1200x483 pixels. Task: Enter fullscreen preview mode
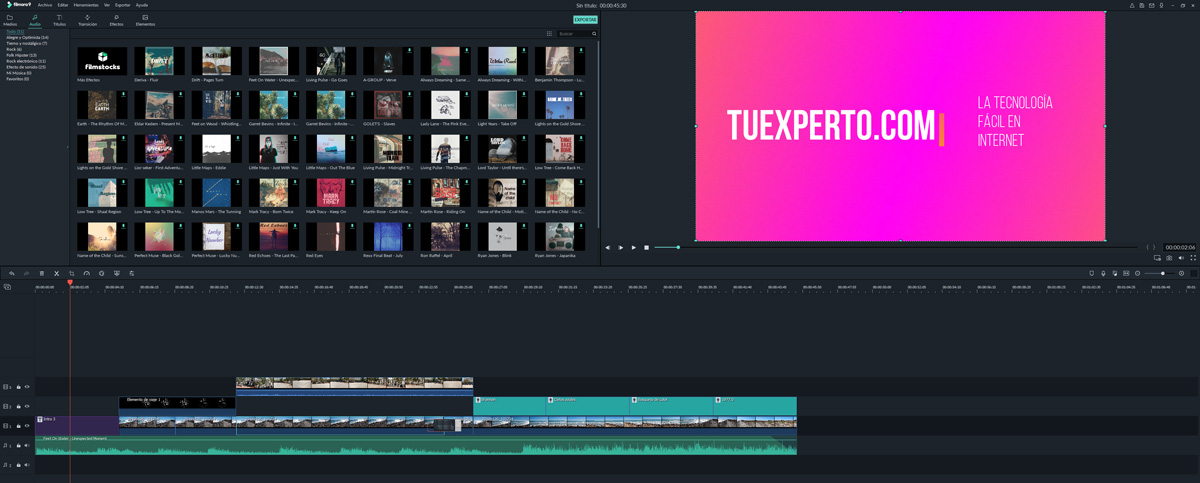pos(1193,258)
